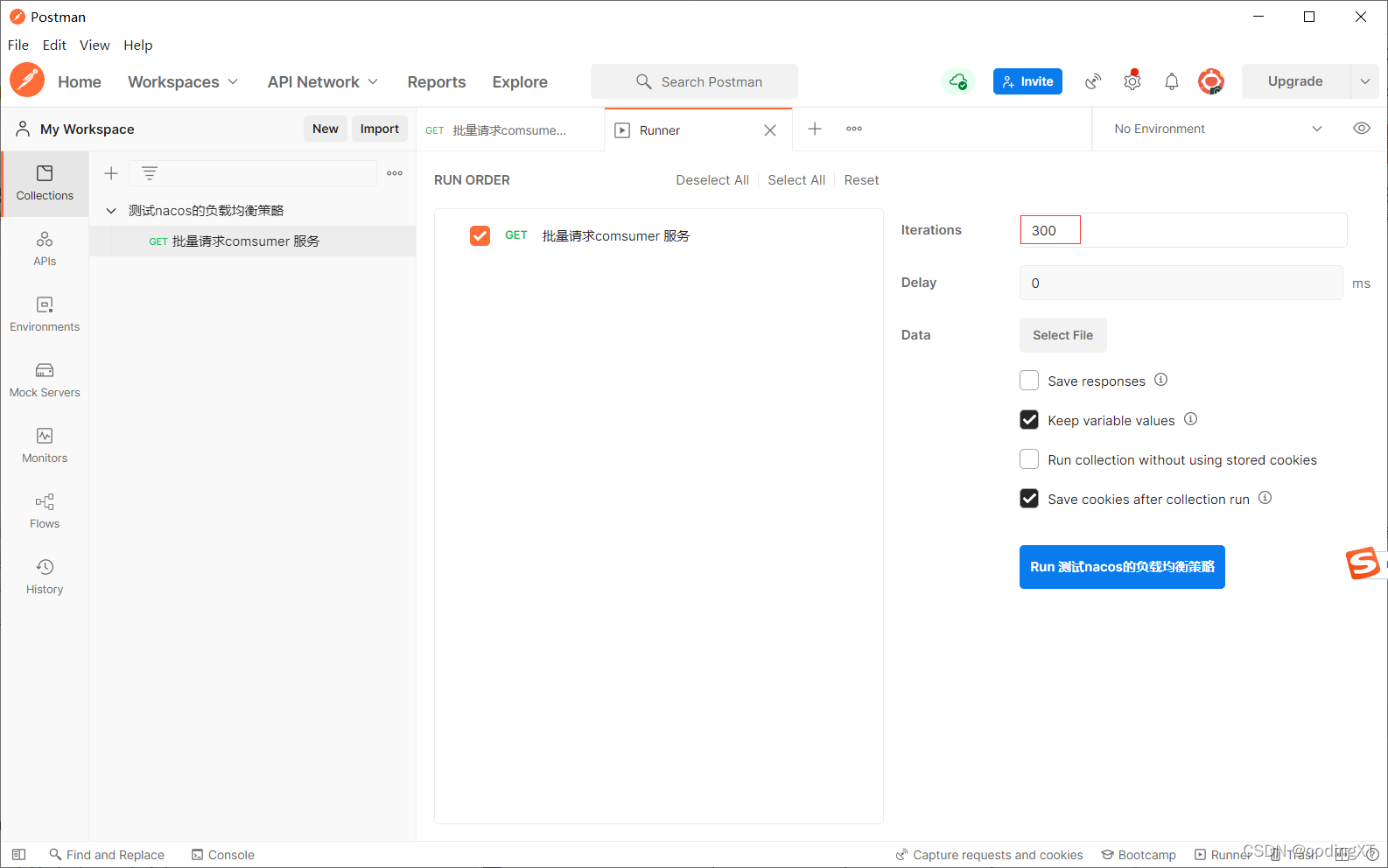
Task: Open the Upgrade dropdown arrow
Action: (x=1364, y=81)
